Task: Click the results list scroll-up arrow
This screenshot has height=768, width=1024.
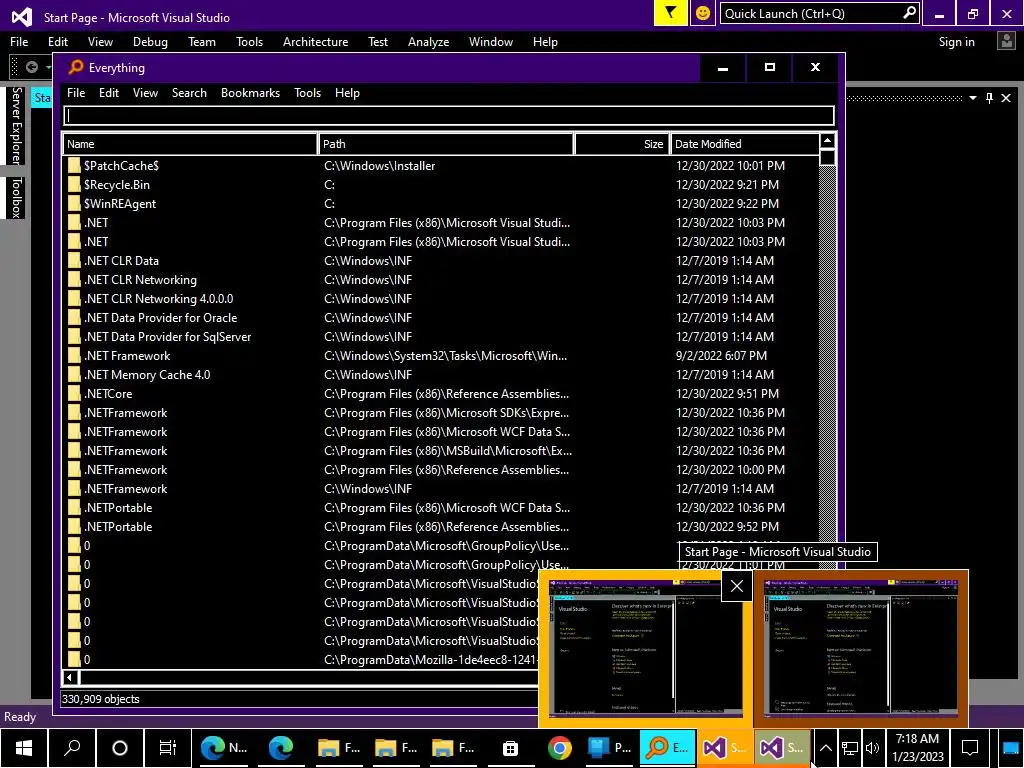Action: (827, 141)
